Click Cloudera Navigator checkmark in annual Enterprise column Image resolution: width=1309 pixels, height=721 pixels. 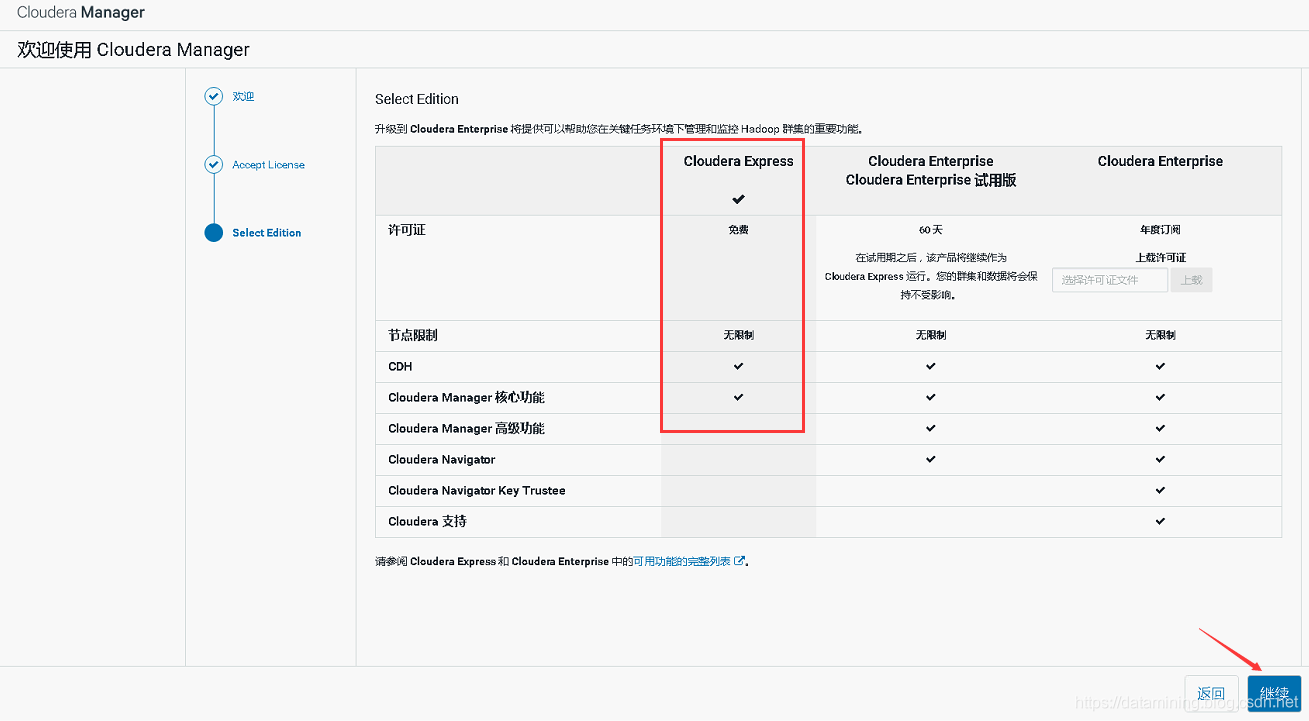1160,459
